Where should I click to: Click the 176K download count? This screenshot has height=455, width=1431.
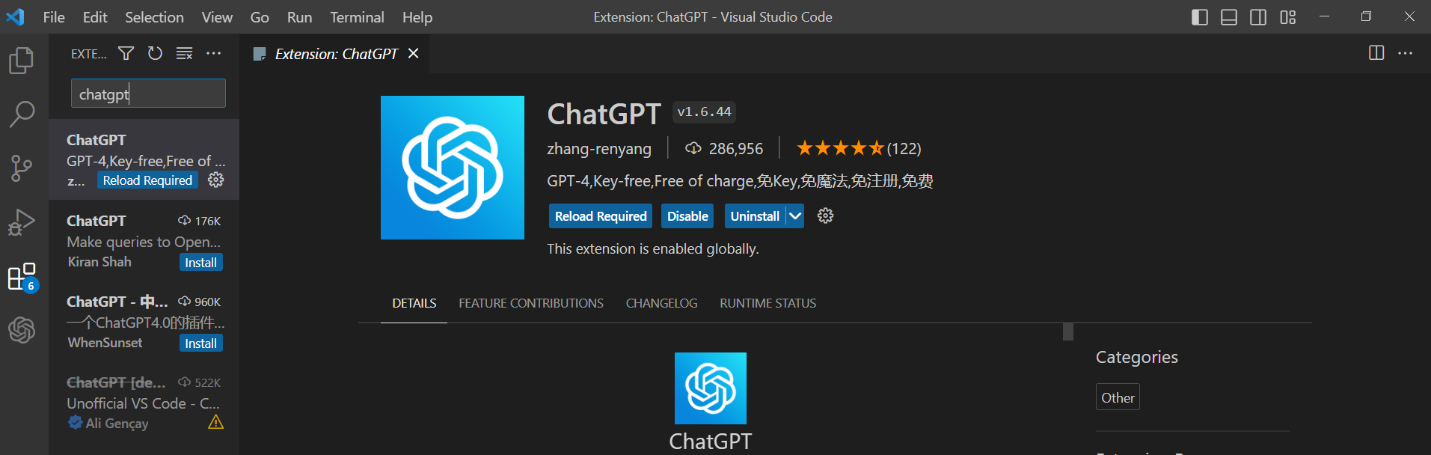click(x=199, y=220)
